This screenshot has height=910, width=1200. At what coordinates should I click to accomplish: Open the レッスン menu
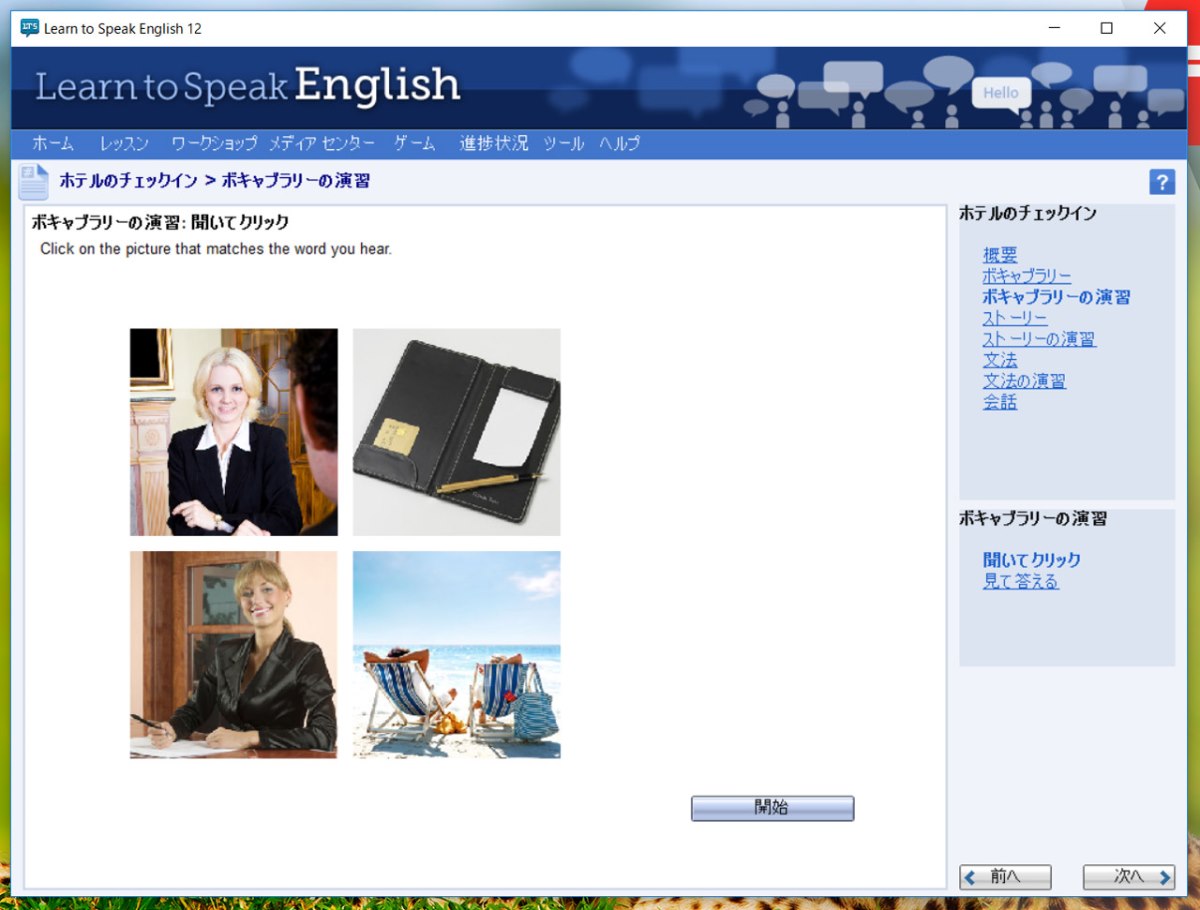coord(124,144)
